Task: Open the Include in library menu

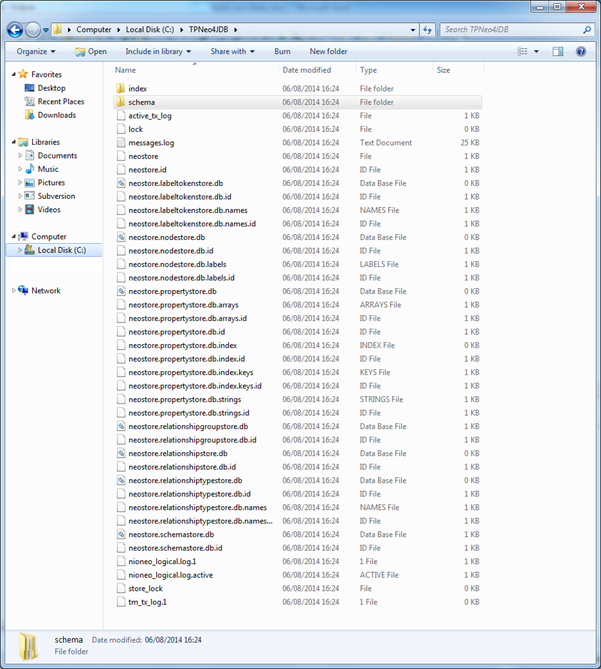Action: pos(158,52)
